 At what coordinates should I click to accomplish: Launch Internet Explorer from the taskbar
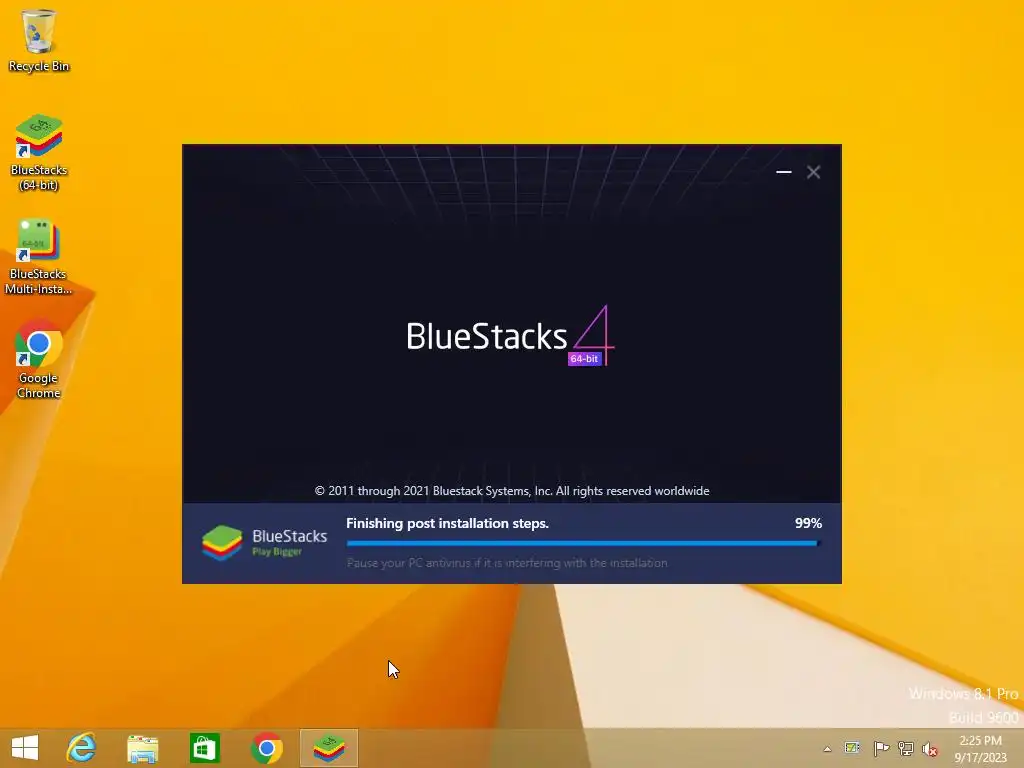82,748
